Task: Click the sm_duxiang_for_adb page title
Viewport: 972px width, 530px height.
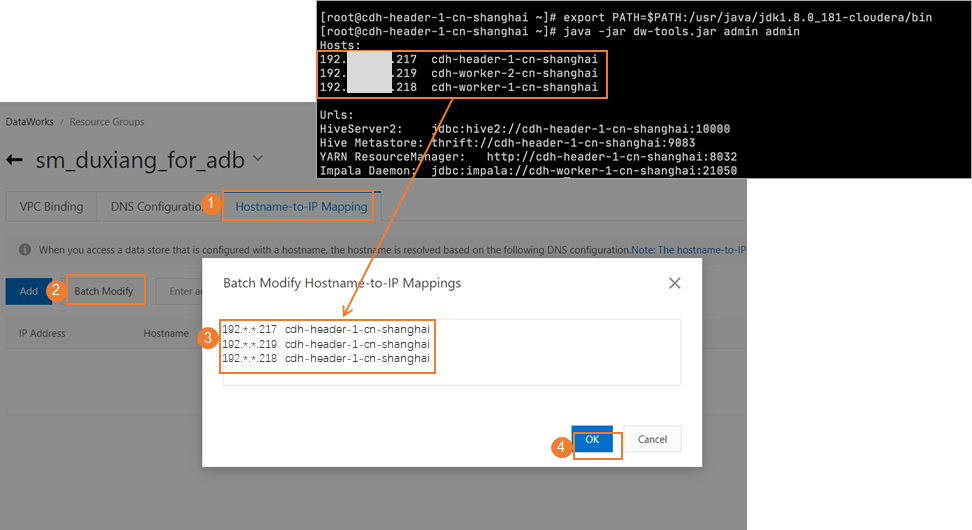Action: (x=140, y=161)
